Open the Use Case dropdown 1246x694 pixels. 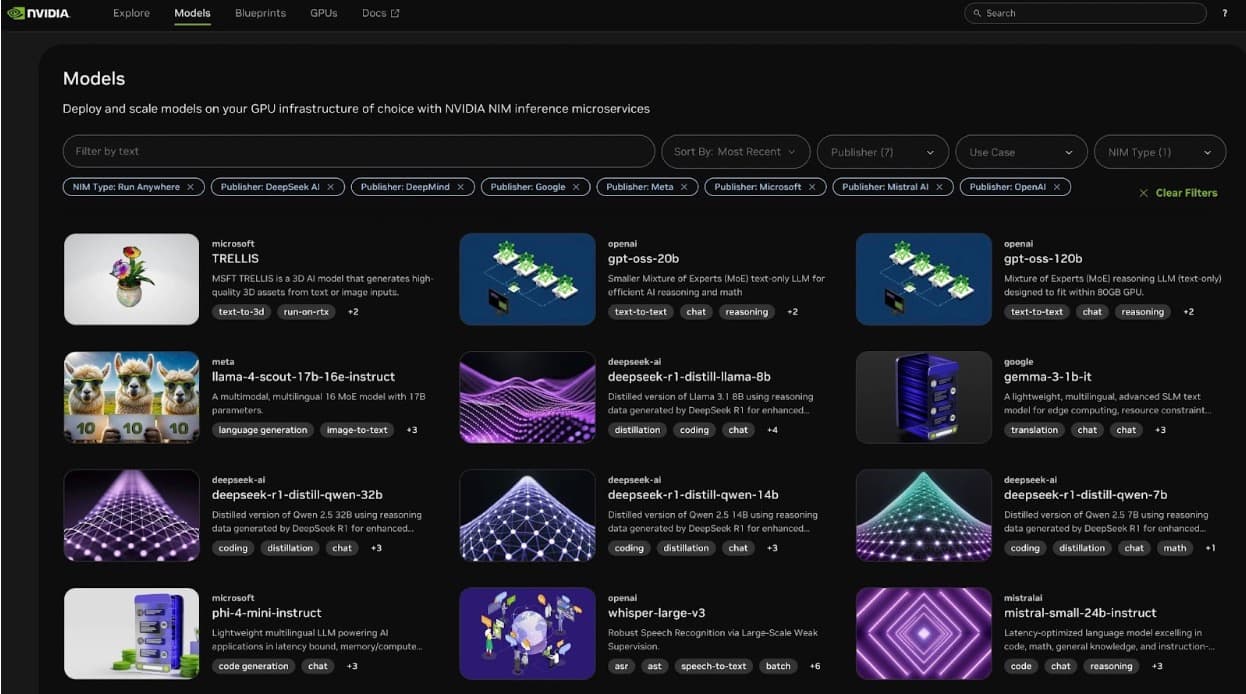coord(1020,152)
